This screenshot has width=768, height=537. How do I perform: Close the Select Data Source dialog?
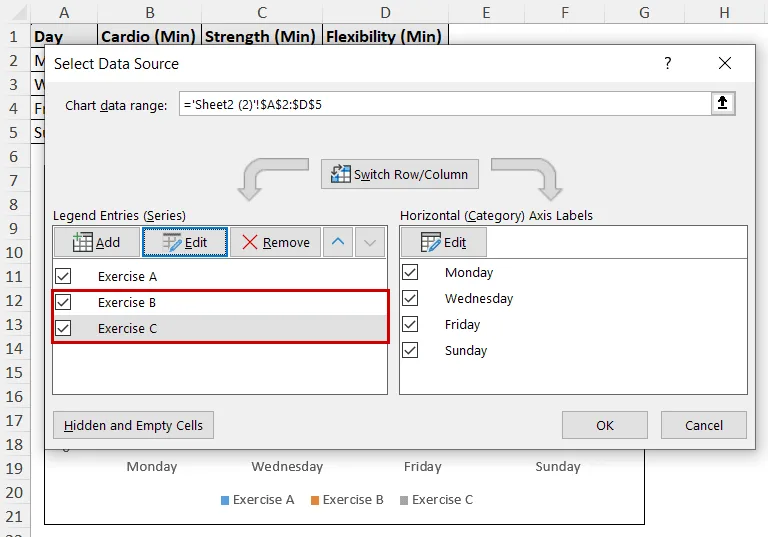724,63
